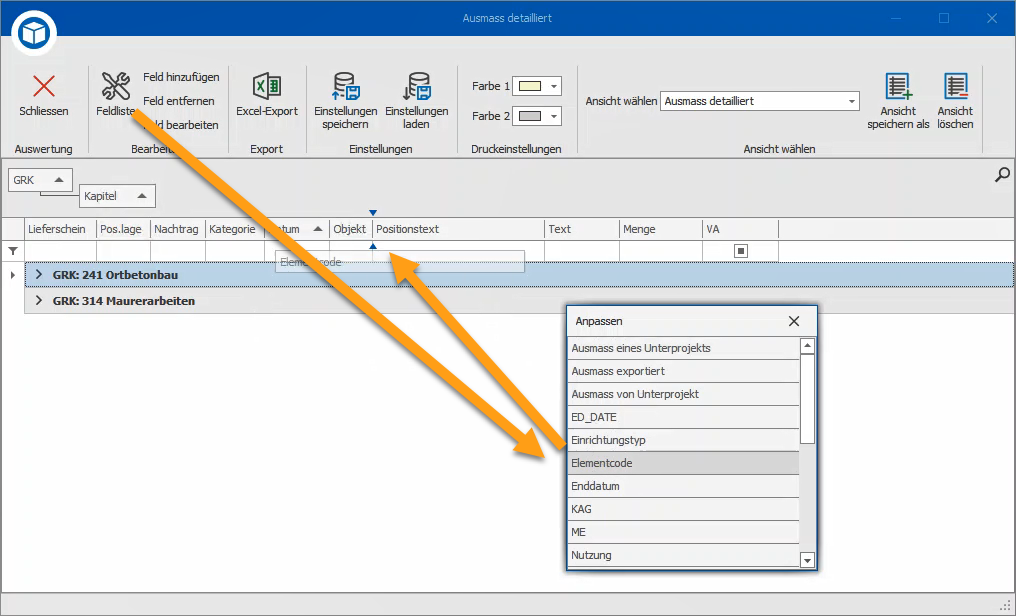Select ME in the Anpassen list
The width and height of the screenshot is (1016, 616).
point(684,532)
